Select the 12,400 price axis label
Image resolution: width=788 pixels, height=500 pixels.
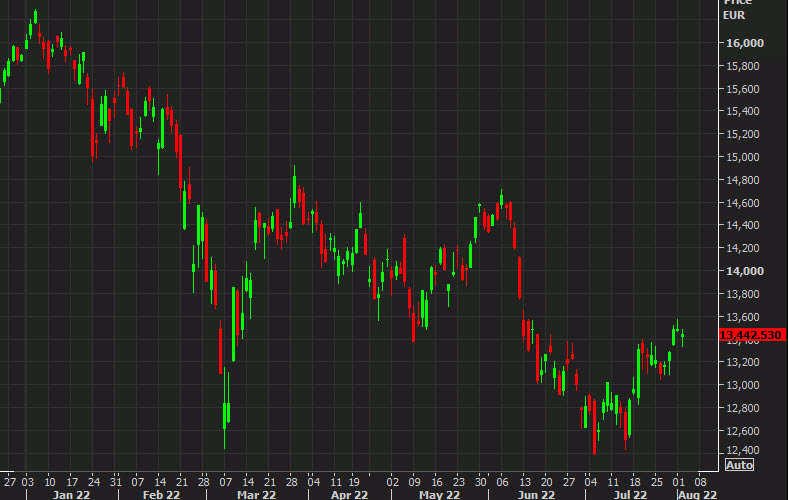(x=743, y=450)
